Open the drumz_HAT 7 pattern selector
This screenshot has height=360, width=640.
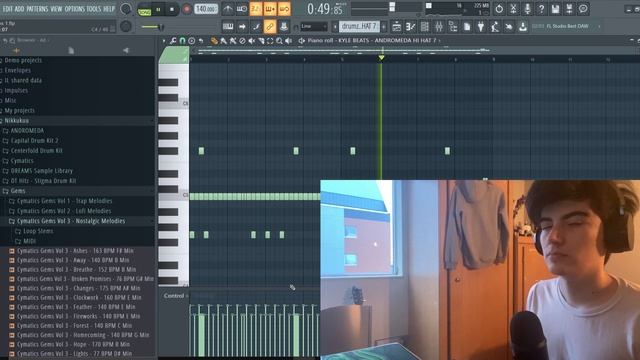(359, 27)
